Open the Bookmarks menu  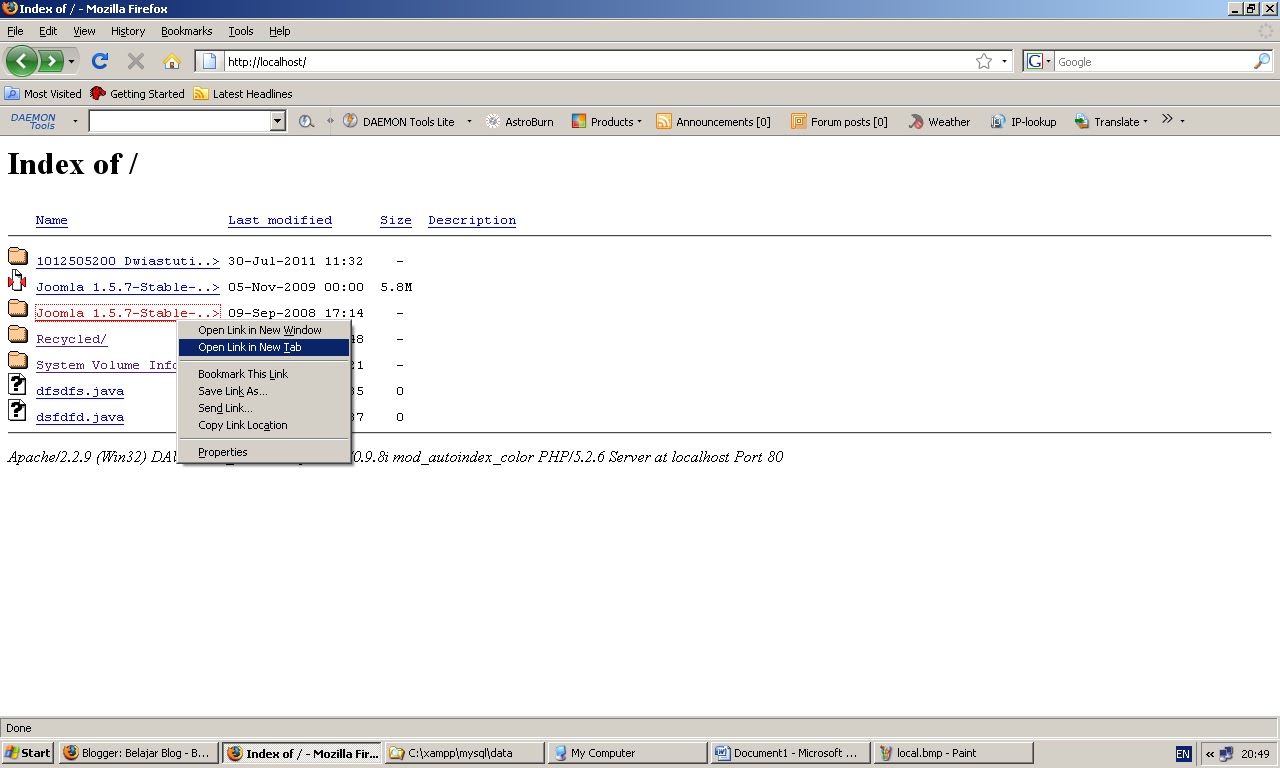(187, 31)
